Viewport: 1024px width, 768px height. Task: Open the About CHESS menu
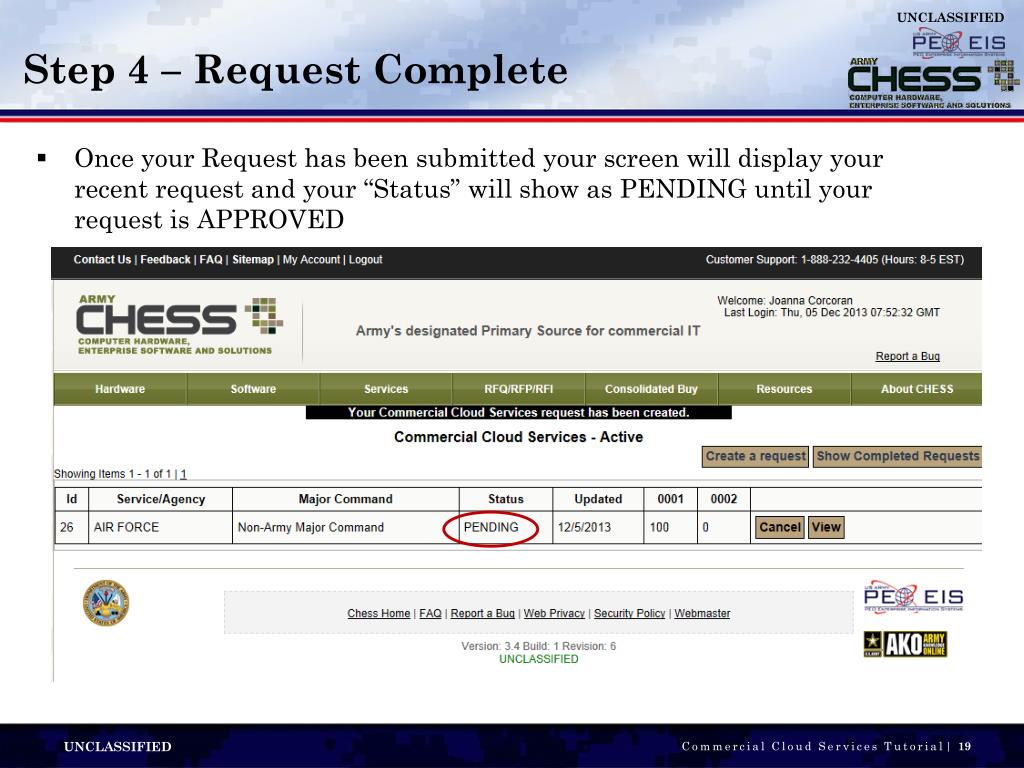click(917, 389)
